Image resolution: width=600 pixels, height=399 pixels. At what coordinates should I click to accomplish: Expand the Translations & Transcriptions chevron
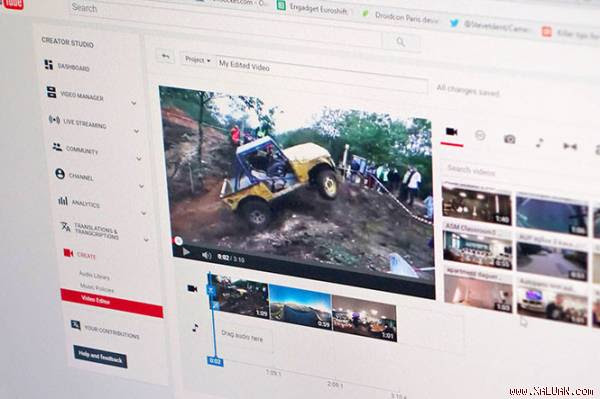pos(146,240)
